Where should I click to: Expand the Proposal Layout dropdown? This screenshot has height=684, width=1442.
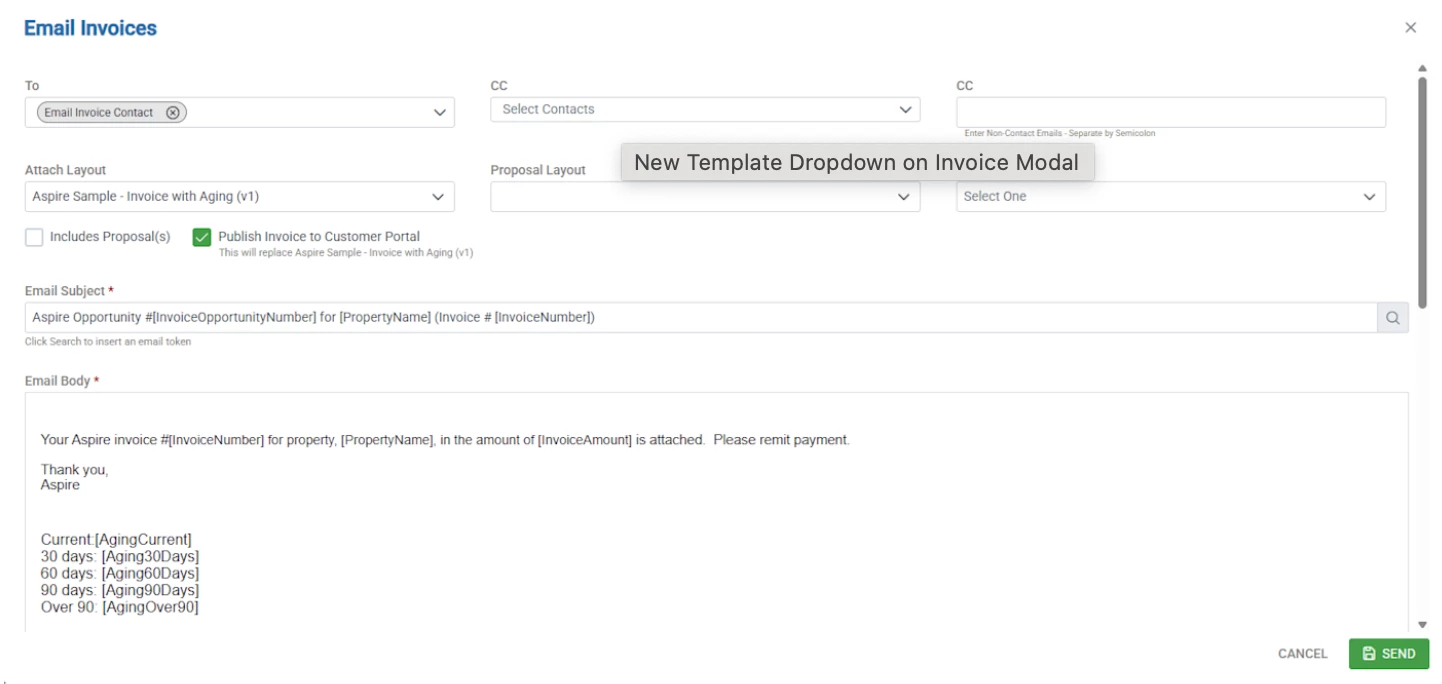[x=705, y=197]
